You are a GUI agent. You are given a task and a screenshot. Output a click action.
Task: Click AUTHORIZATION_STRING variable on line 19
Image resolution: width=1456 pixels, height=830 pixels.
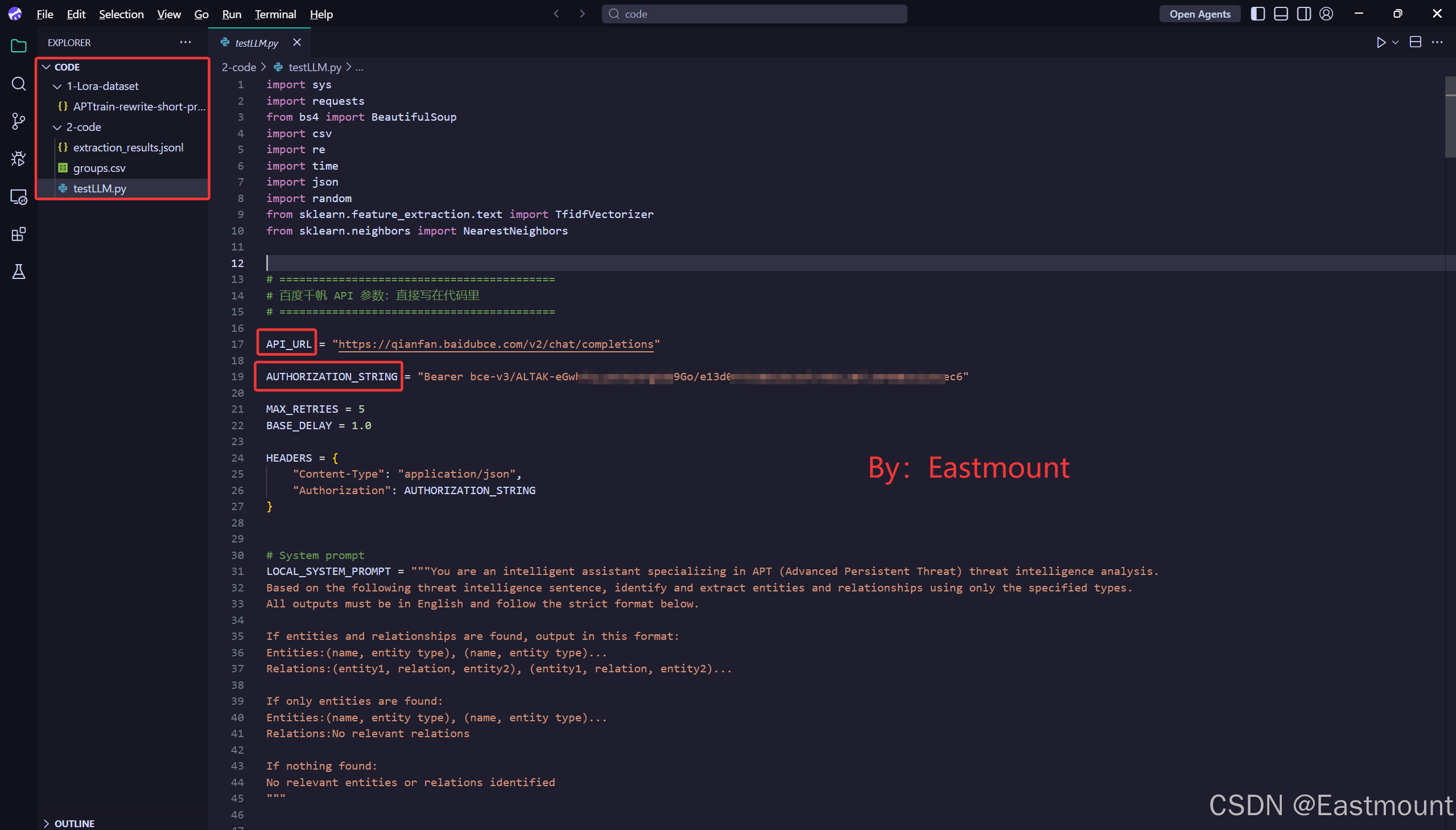(x=332, y=376)
